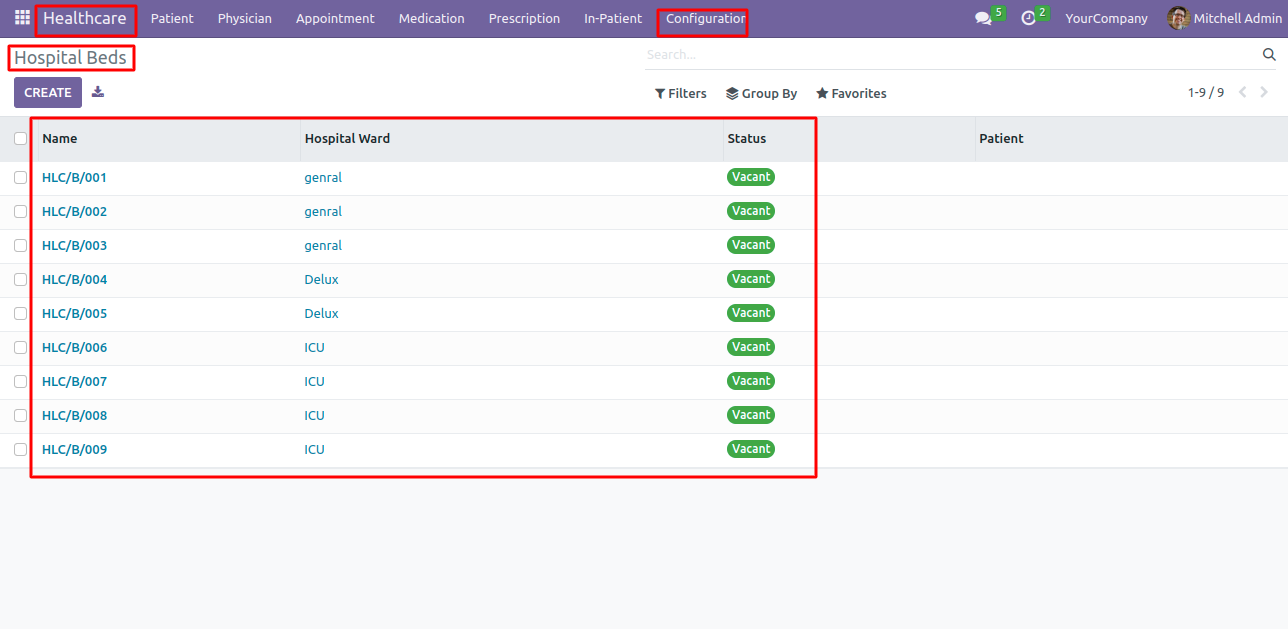Click Vacant badge in HLC/B/008 row
1288x629 pixels.
click(x=751, y=415)
